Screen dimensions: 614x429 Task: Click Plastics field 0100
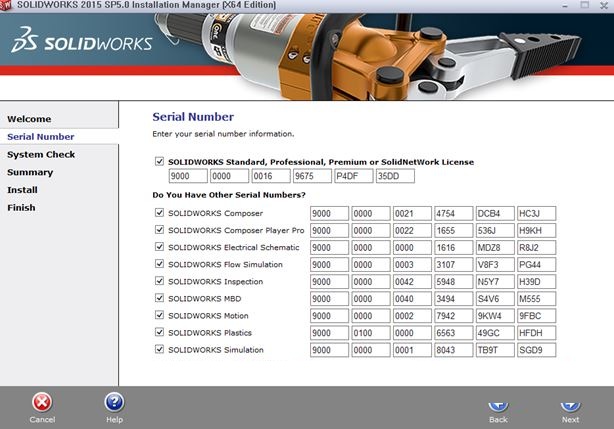[371, 333]
